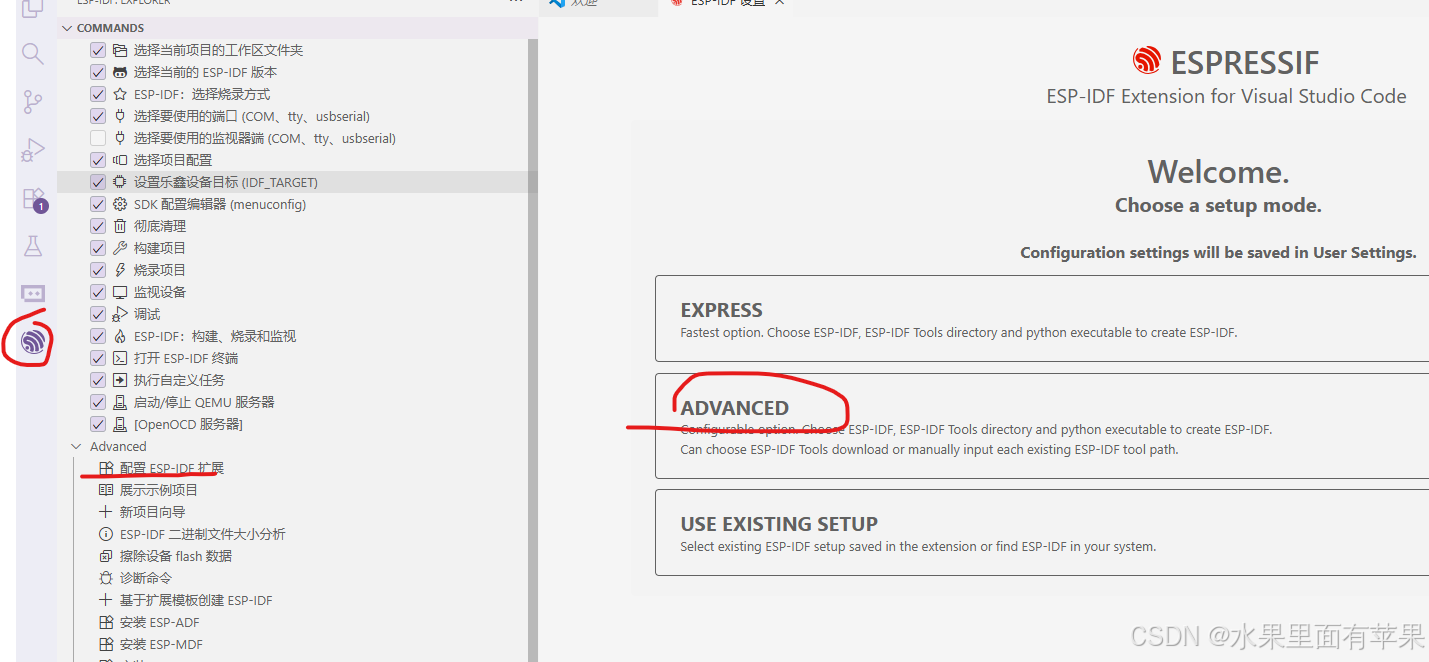Viewport: 1429px width, 662px height.
Task: Open the Remote Explorer monitor icon
Action: (33, 293)
